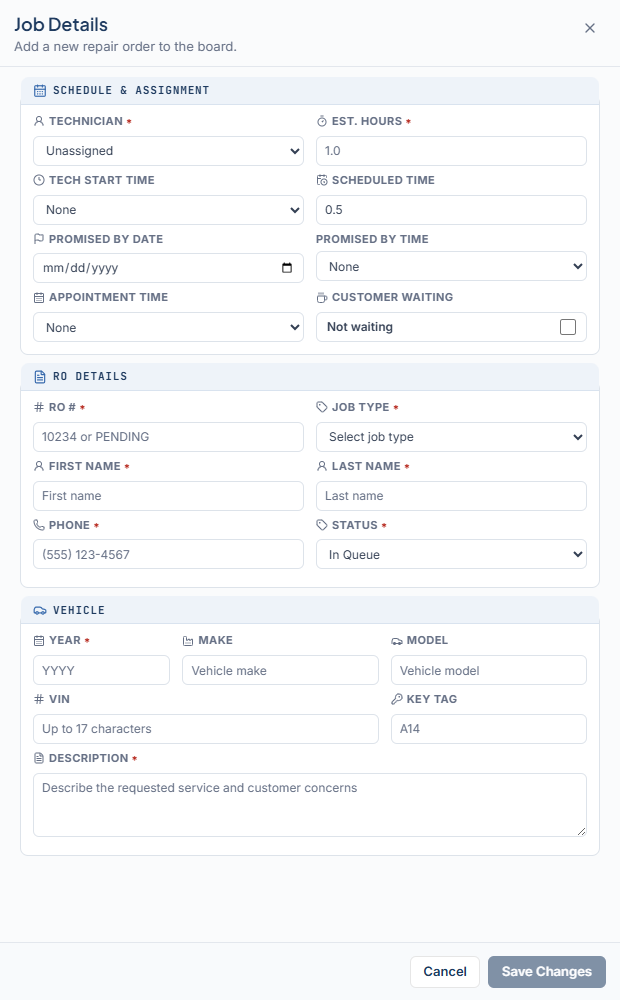This screenshot has height=1000, width=620.
Task: Click the person icon beside First Name
Action: pos(39,466)
